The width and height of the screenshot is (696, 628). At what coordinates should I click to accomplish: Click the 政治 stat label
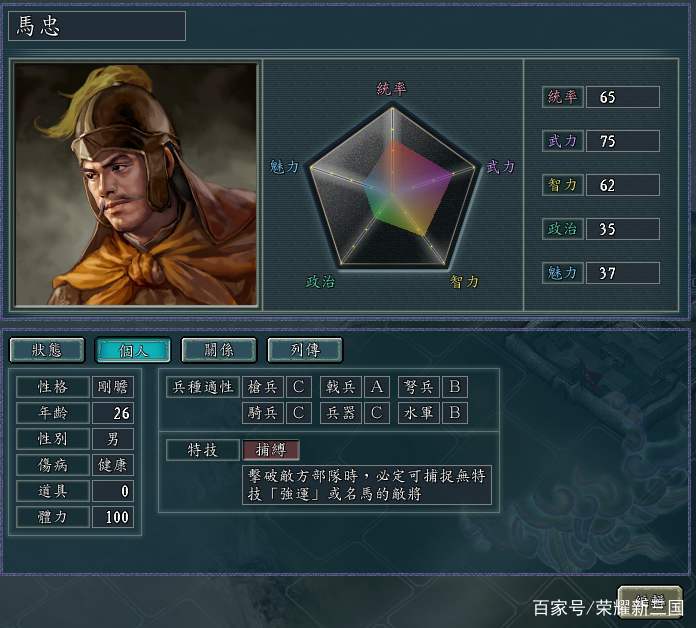click(562, 229)
